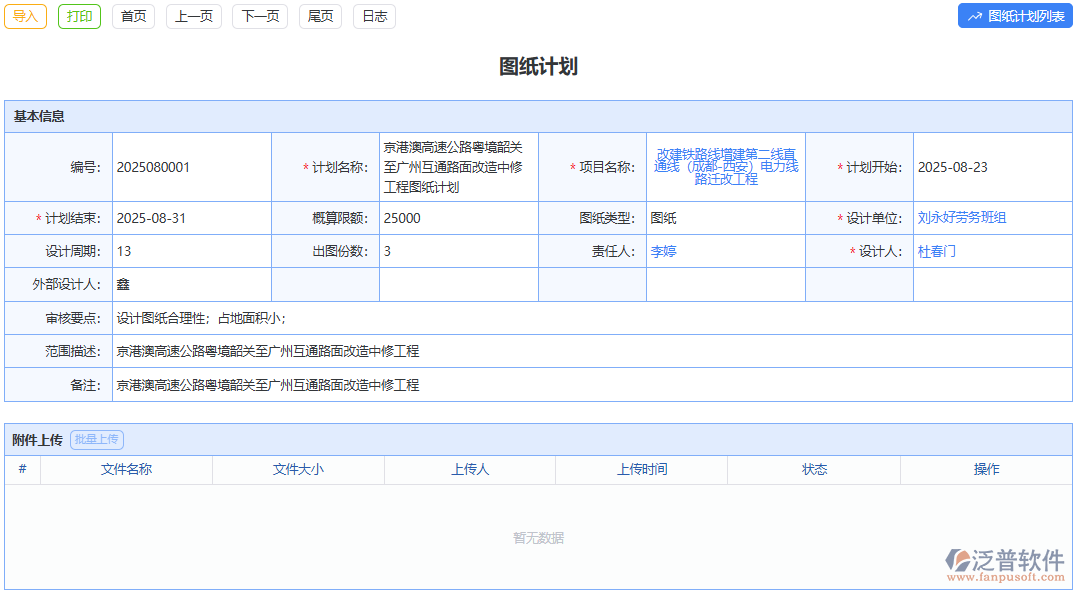This screenshot has width=1075, height=593.
Task: Click the 打印 (Print) button
Action: (x=78, y=16)
